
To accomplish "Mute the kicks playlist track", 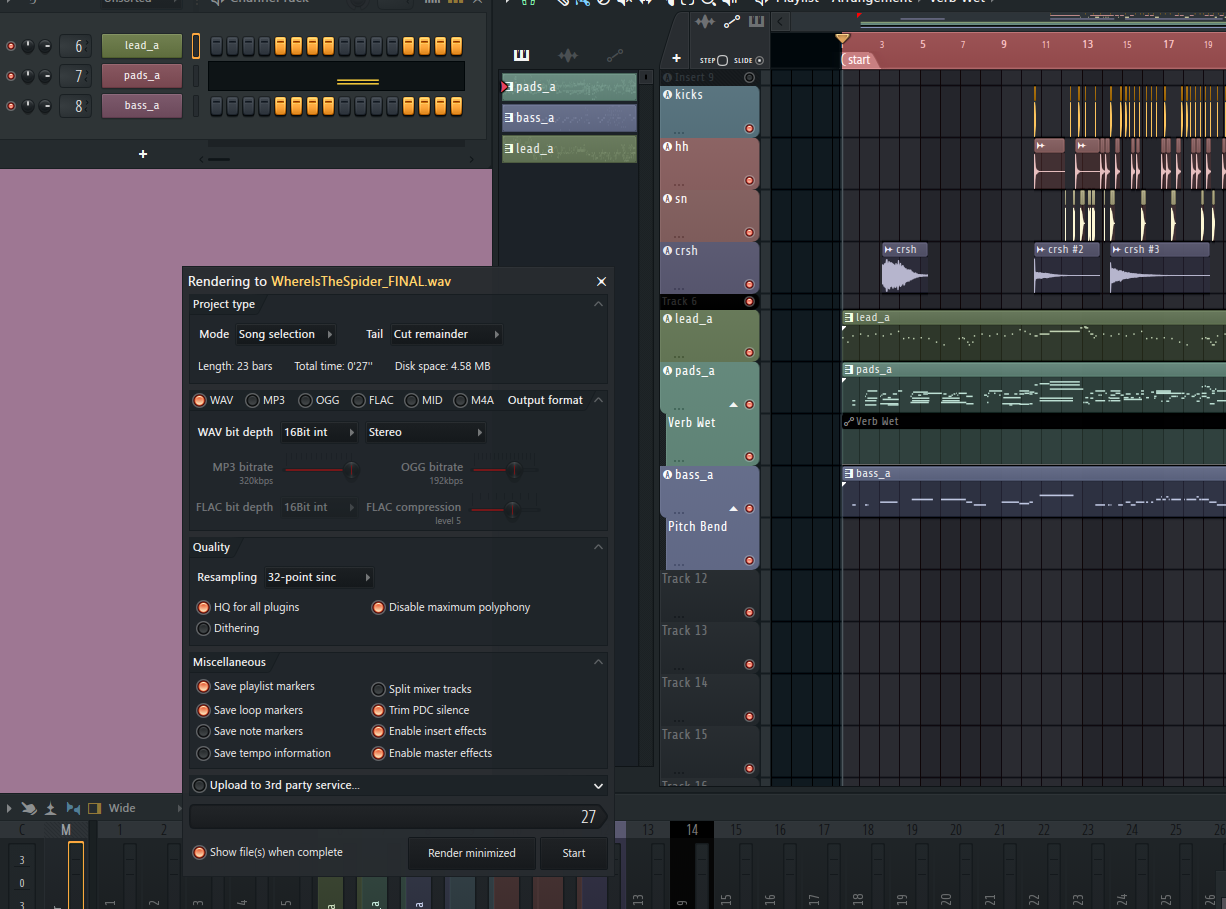I will coord(749,128).
